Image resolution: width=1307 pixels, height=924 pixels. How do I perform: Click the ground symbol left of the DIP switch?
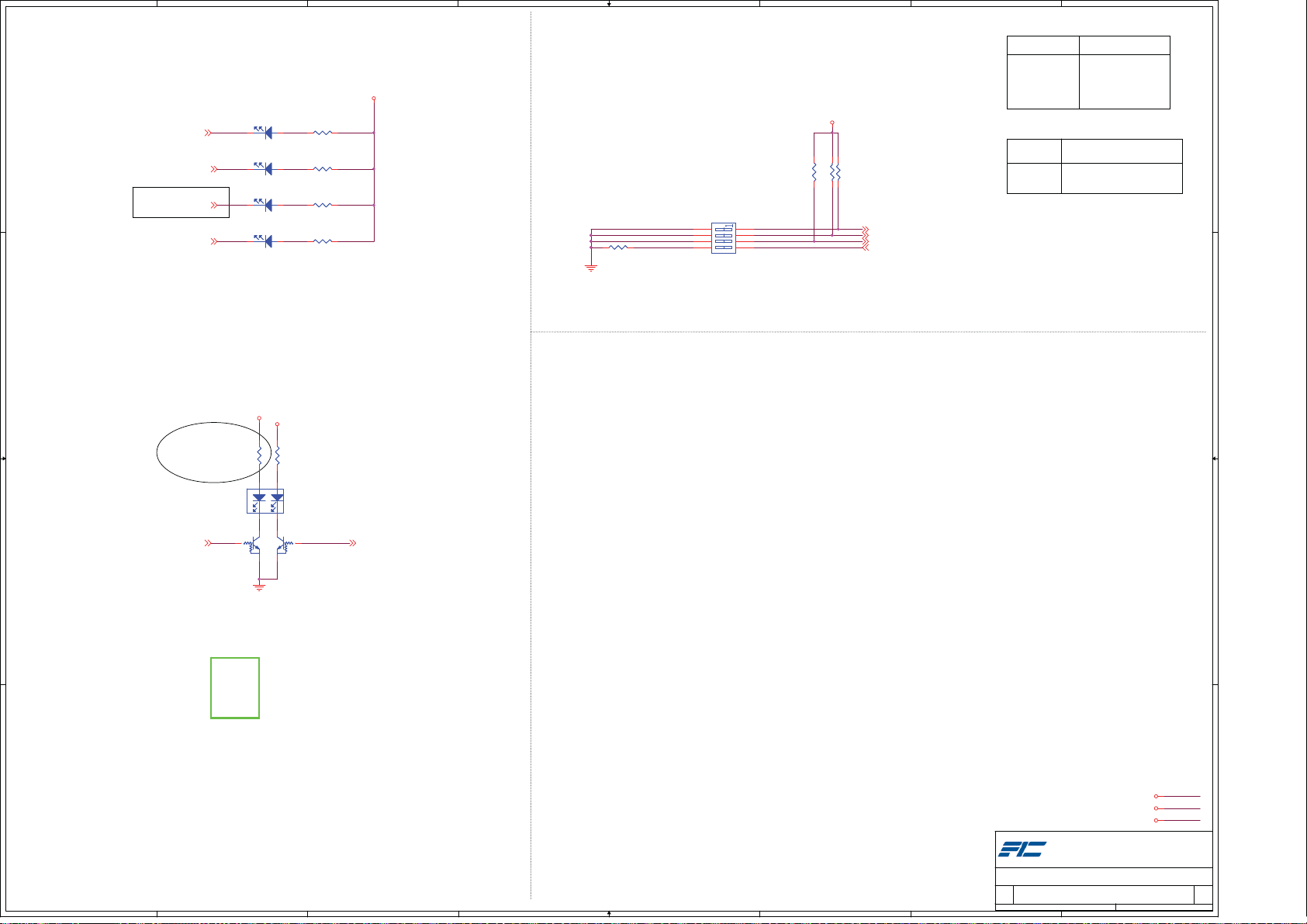coord(591,268)
